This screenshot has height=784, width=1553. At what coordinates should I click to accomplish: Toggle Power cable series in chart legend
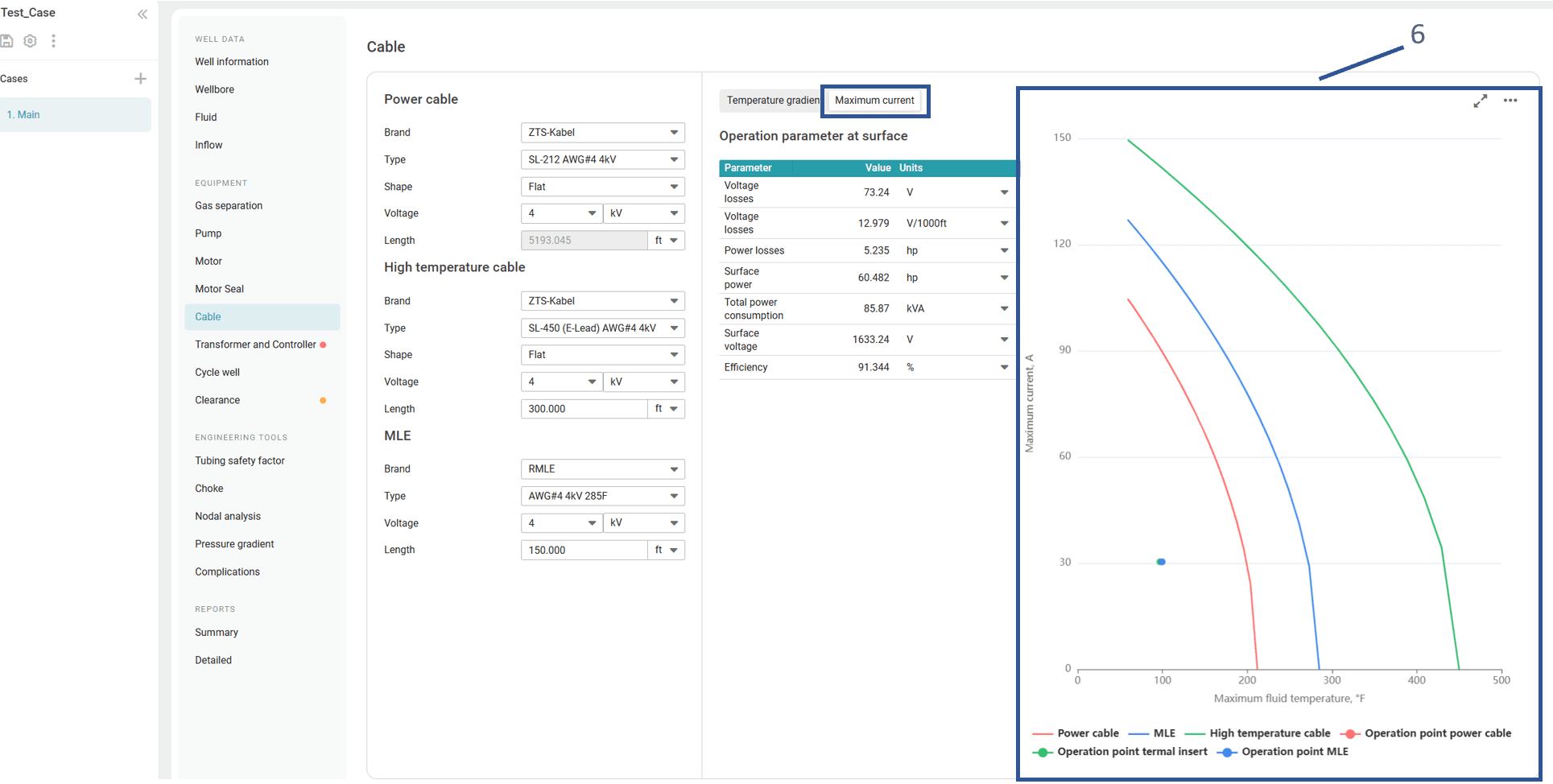[x=1076, y=733]
